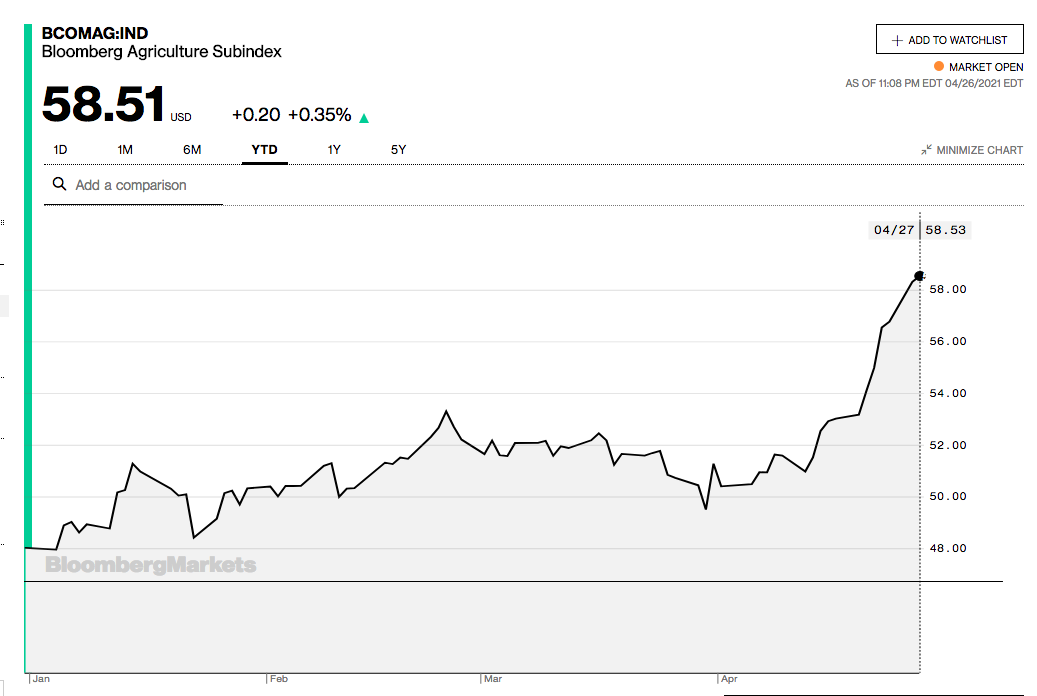Click the 56.00 price axis label
Viewport: 1037px width, 696px height.
click(948, 341)
